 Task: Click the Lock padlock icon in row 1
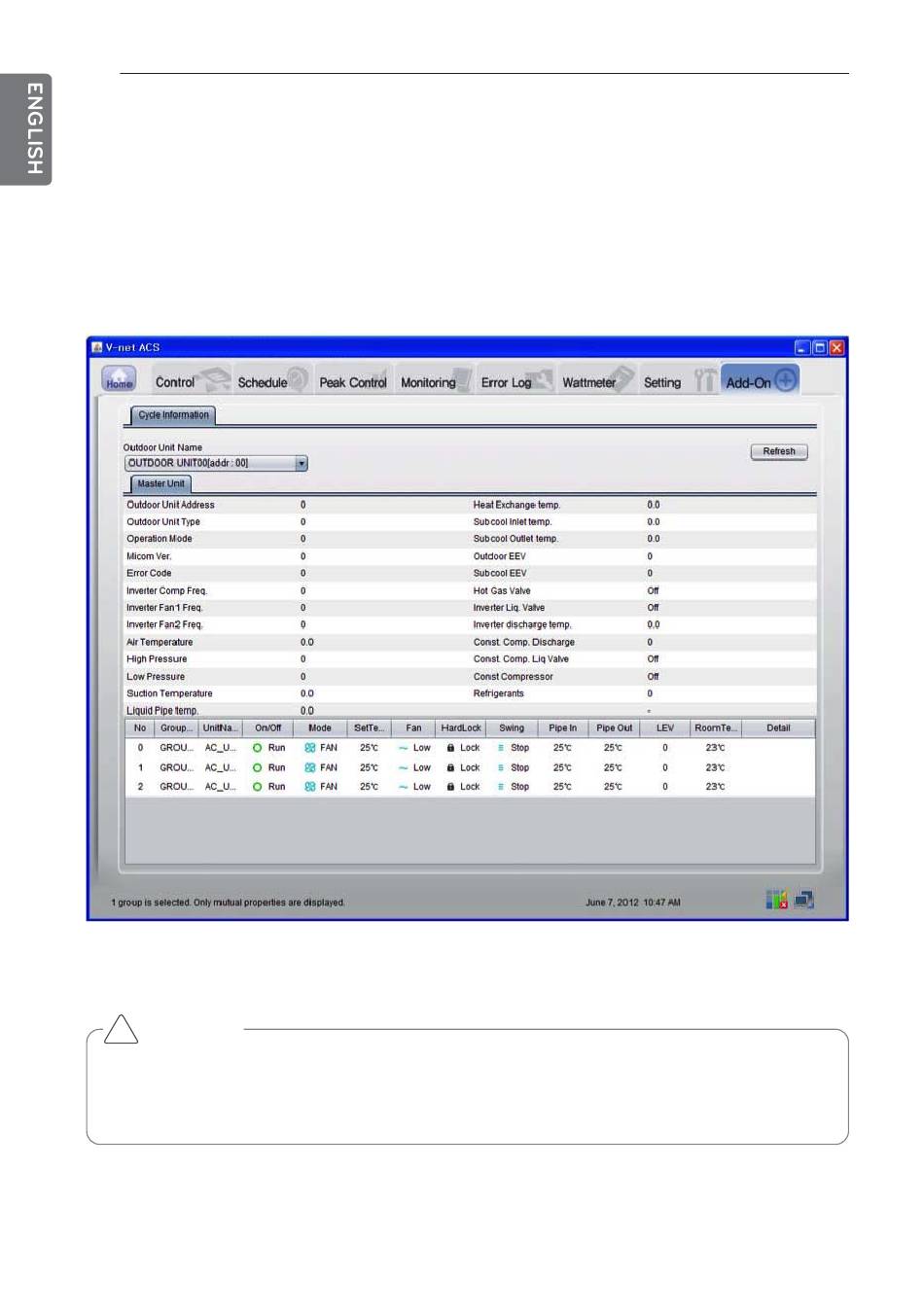click(x=450, y=767)
